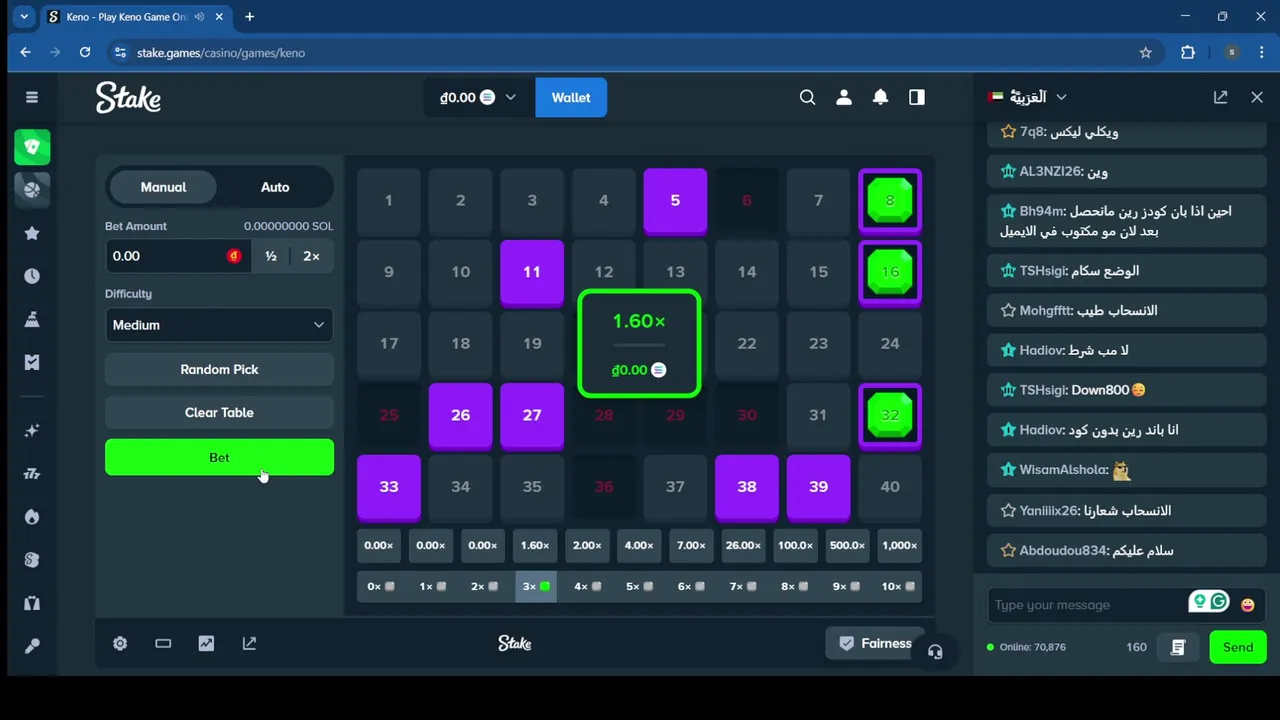The height and width of the screenshot is (720, 1280).
Task: Pop out the game window icon
Action: (x=249, y=643)
